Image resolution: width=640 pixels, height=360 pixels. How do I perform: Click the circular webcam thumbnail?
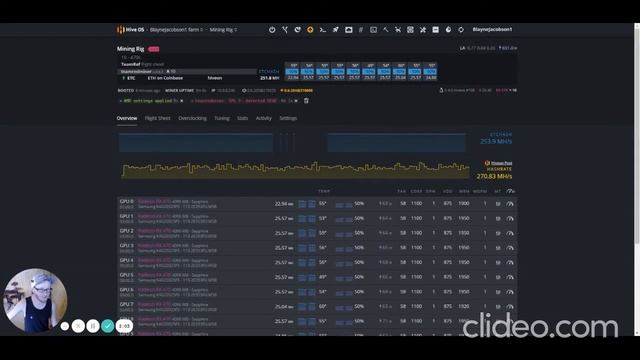point(35,300)
